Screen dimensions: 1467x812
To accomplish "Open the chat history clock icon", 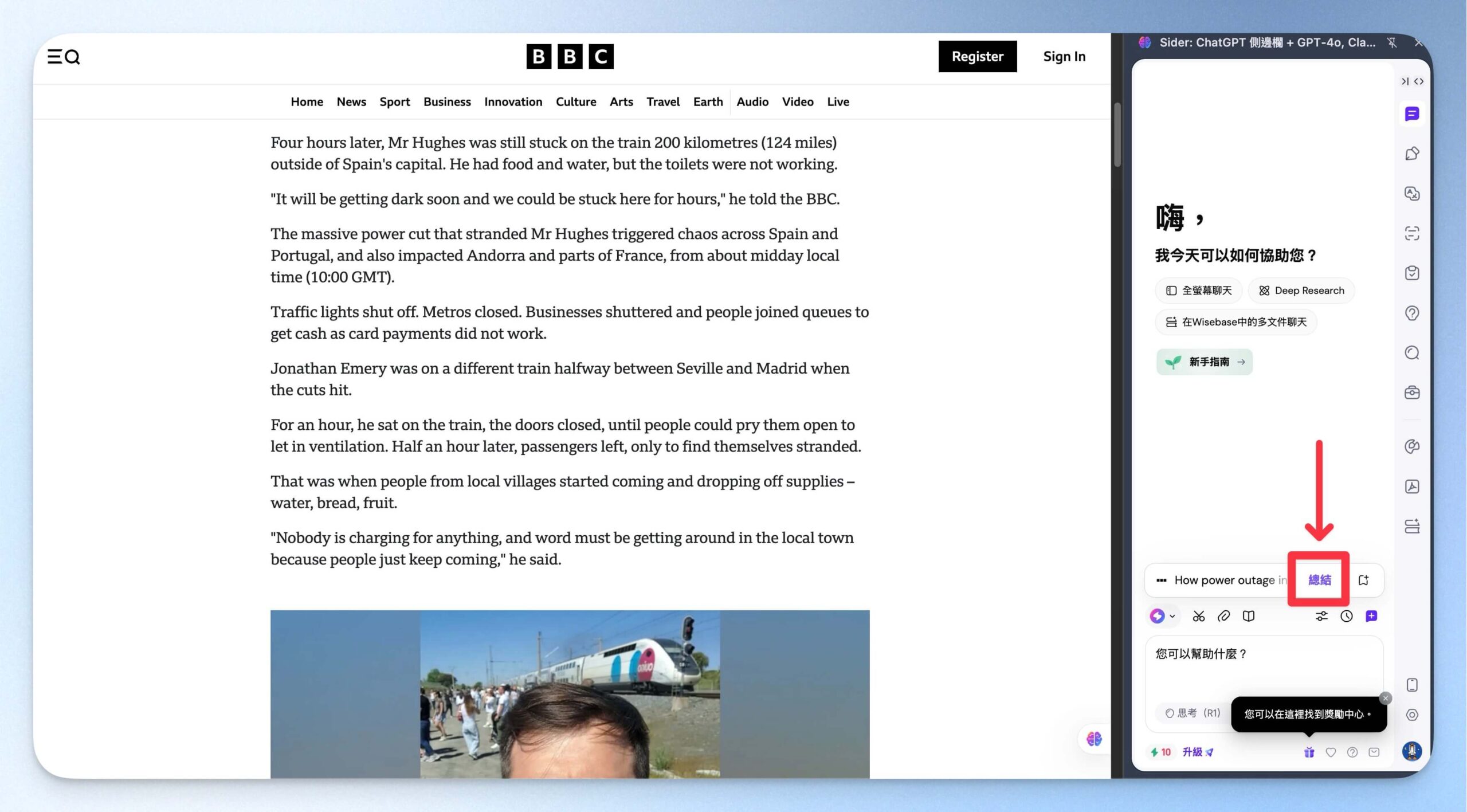I will [x=1346, y=616].
